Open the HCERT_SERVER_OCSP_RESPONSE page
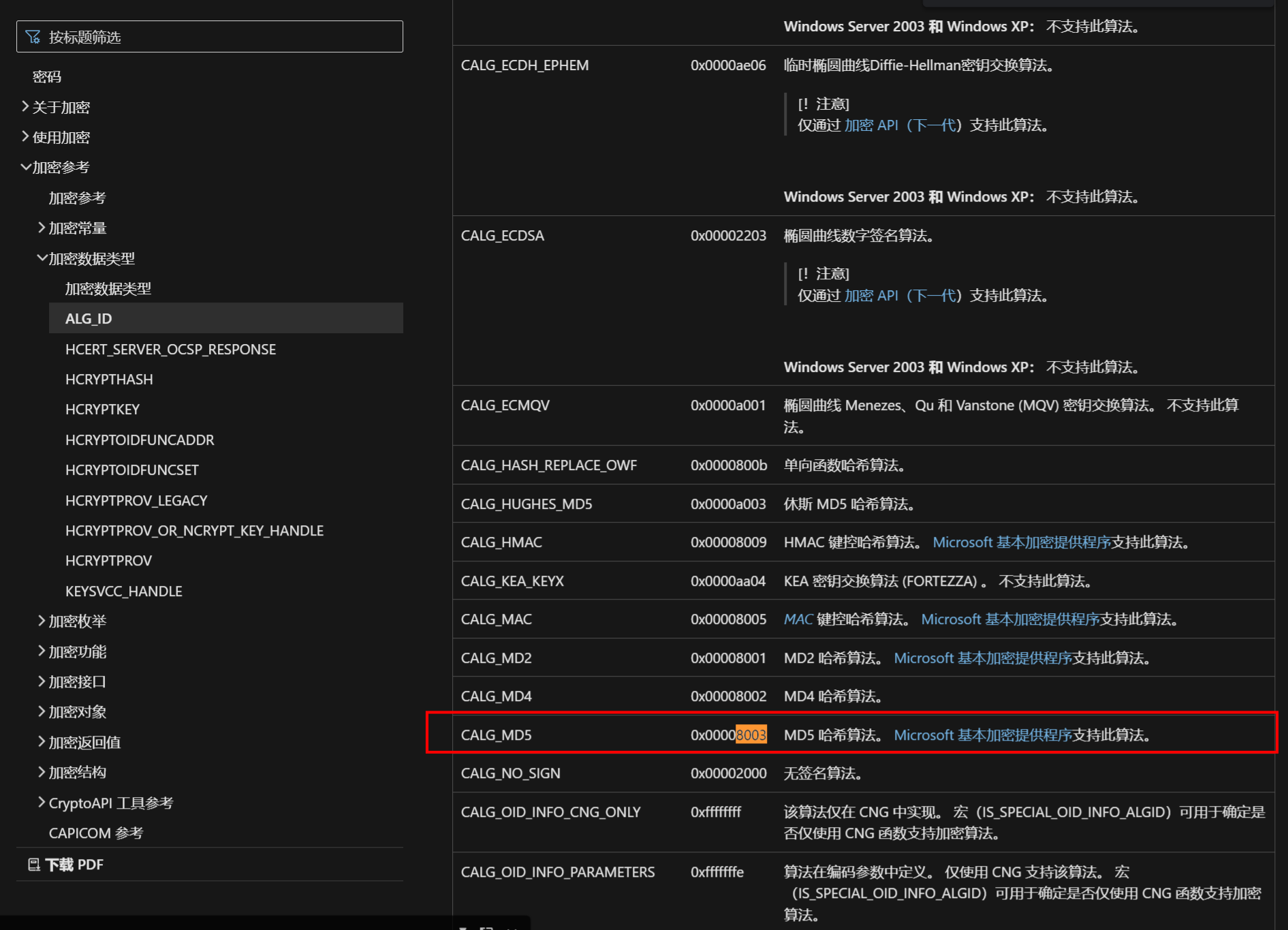The image size is (1288, 930). [x=170, y=350]
